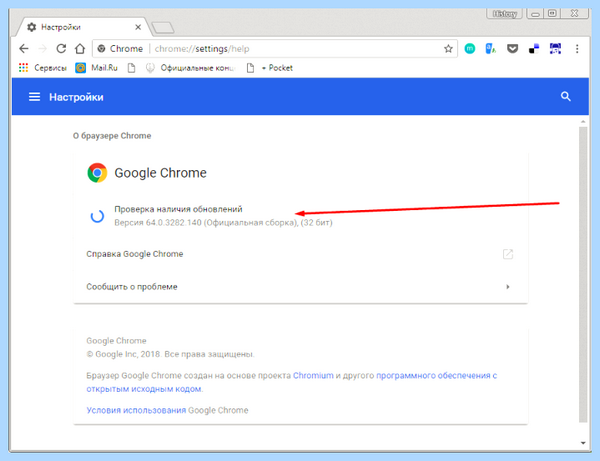The height and width of the screenshot is (461, 600).
Task: Minimize the Chrome window
Action: 535,14
